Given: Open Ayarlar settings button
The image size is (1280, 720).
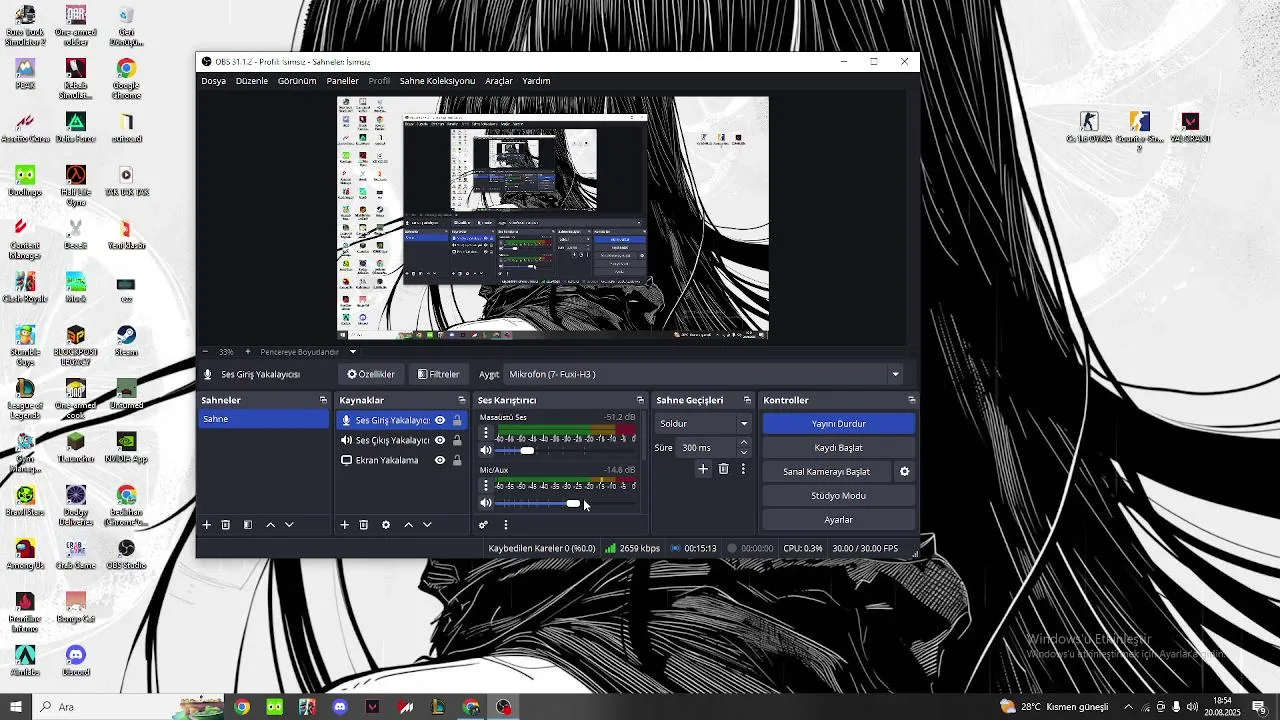Looking at the screenshot, I should (839, 520).
